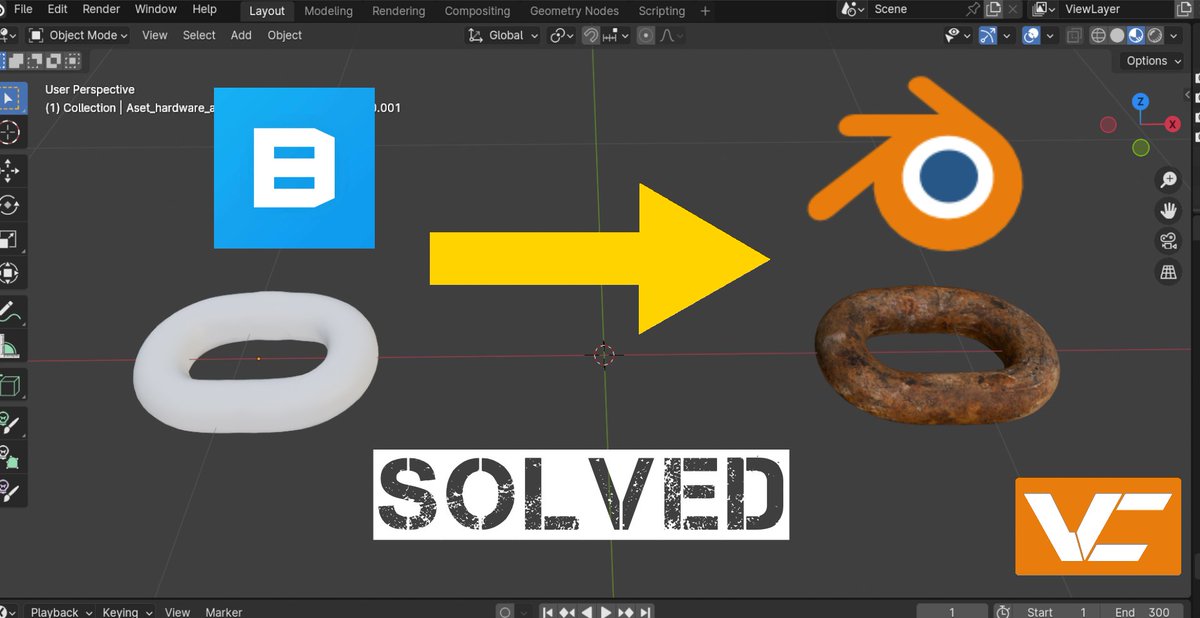Image resolution: width=1200 pixels, height=618 pixels.
Task: Jump to the first frame
Action: 548,612
